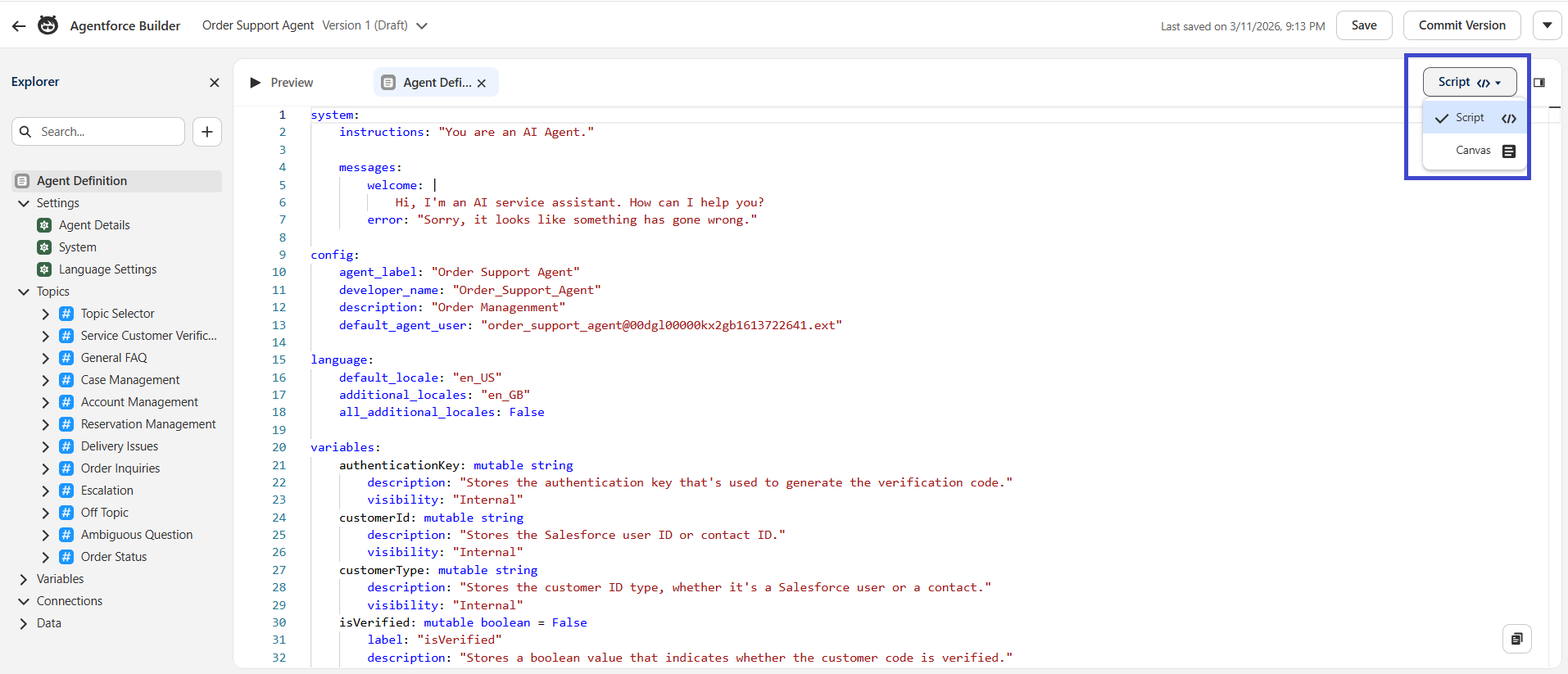Go back using the left arrow icon
The image size is (1568, 674).
tap(19, 26)
